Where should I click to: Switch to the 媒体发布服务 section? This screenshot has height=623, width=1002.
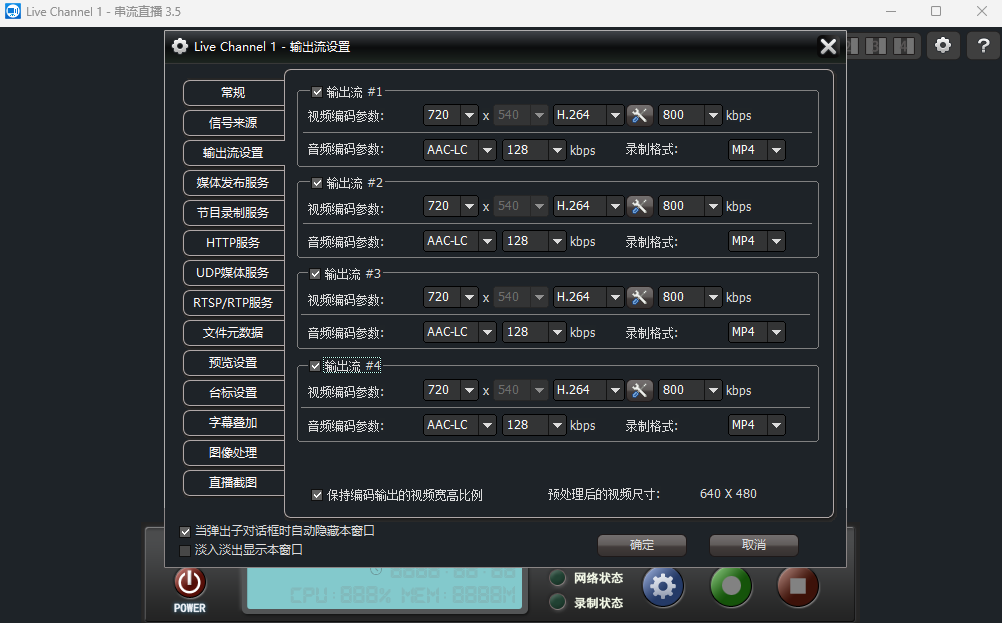tap(233, 183)
